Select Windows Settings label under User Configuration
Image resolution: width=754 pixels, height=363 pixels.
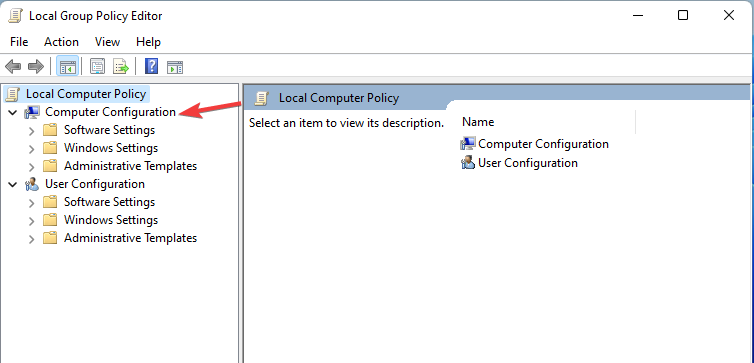[111, 220]
